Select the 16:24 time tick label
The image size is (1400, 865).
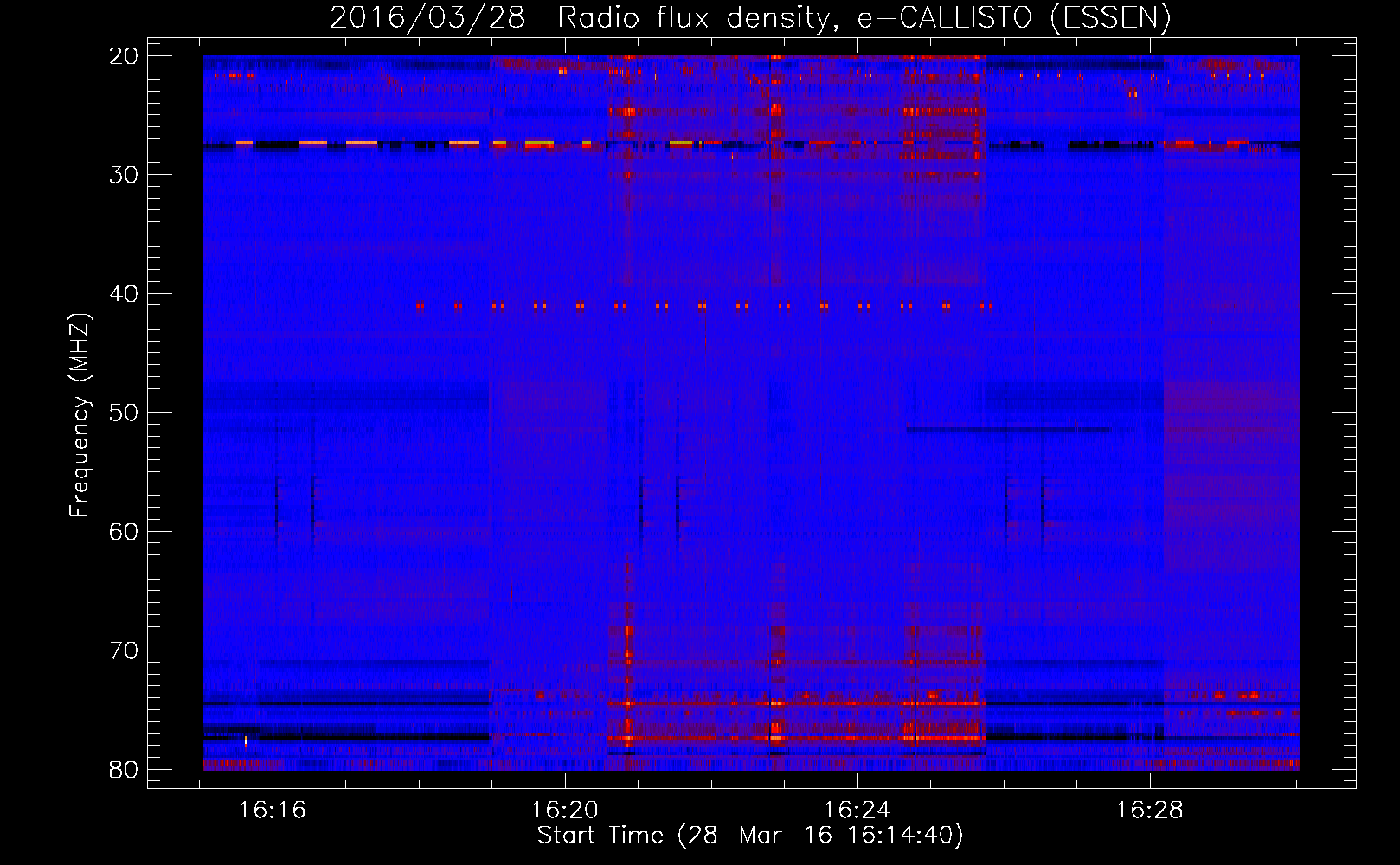pyautogui.click(x=857, y=811)
